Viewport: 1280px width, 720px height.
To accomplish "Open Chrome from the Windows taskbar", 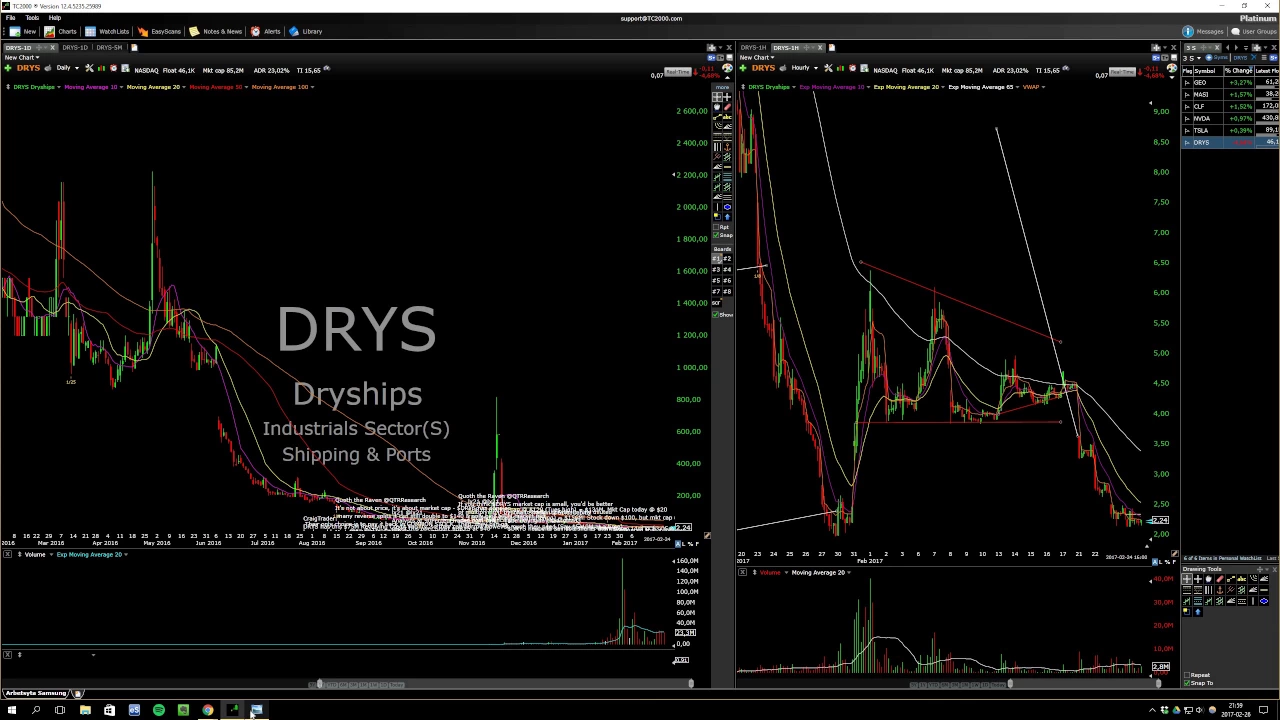I will point(207,710).
